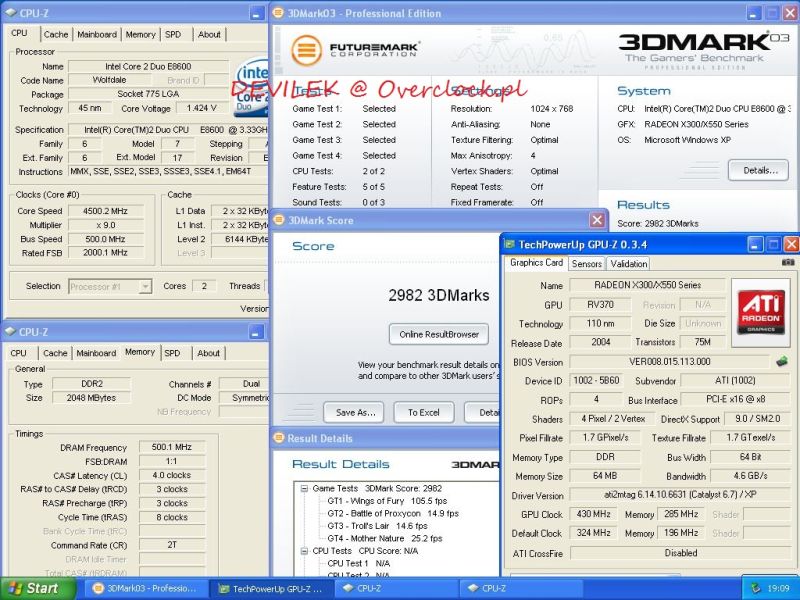Switch to SPD tab in top CPU-Z
Screen dimensions: 800x600
click(x=173, y=35)
